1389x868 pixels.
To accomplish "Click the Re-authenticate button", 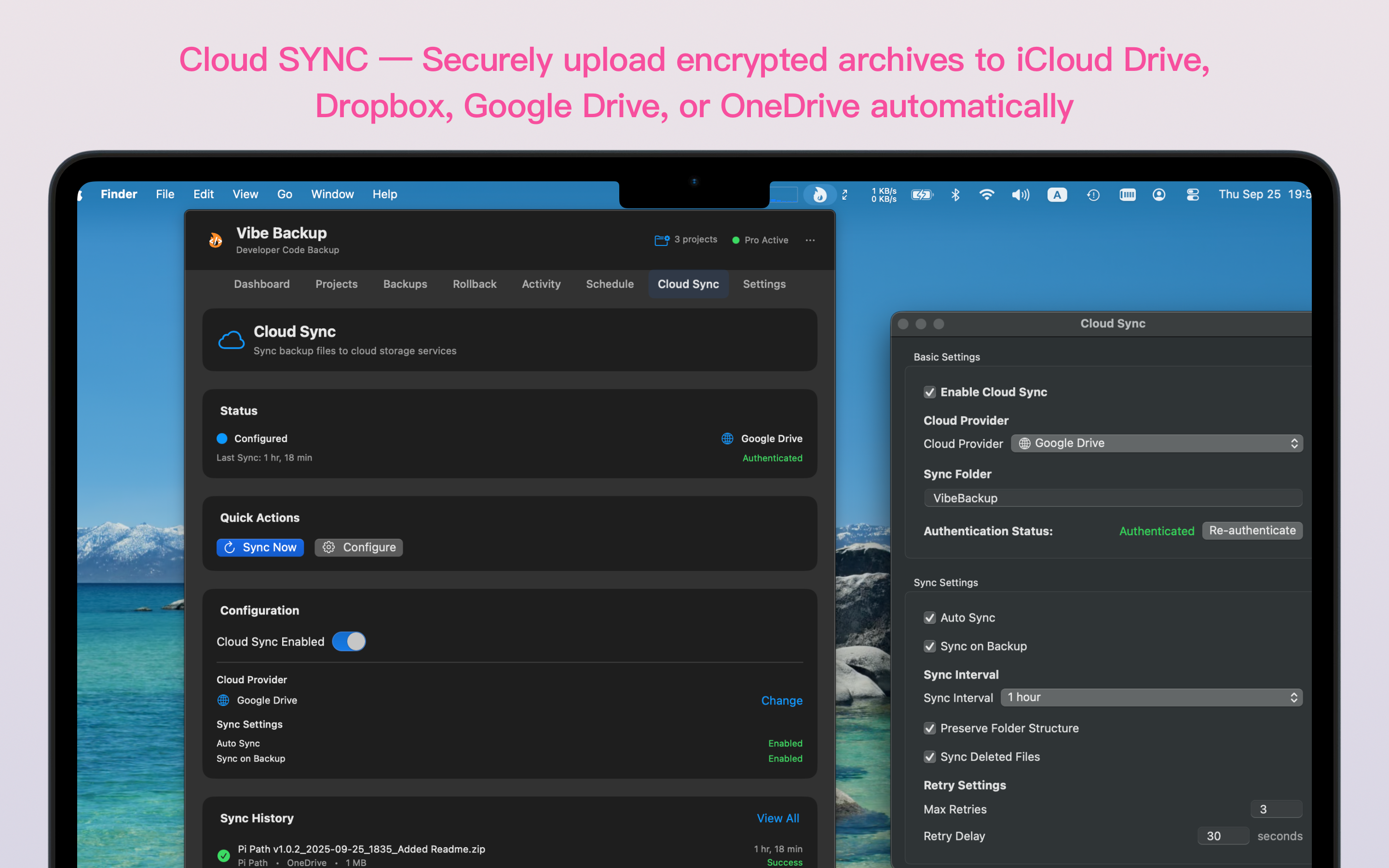I will [1252, 530].
